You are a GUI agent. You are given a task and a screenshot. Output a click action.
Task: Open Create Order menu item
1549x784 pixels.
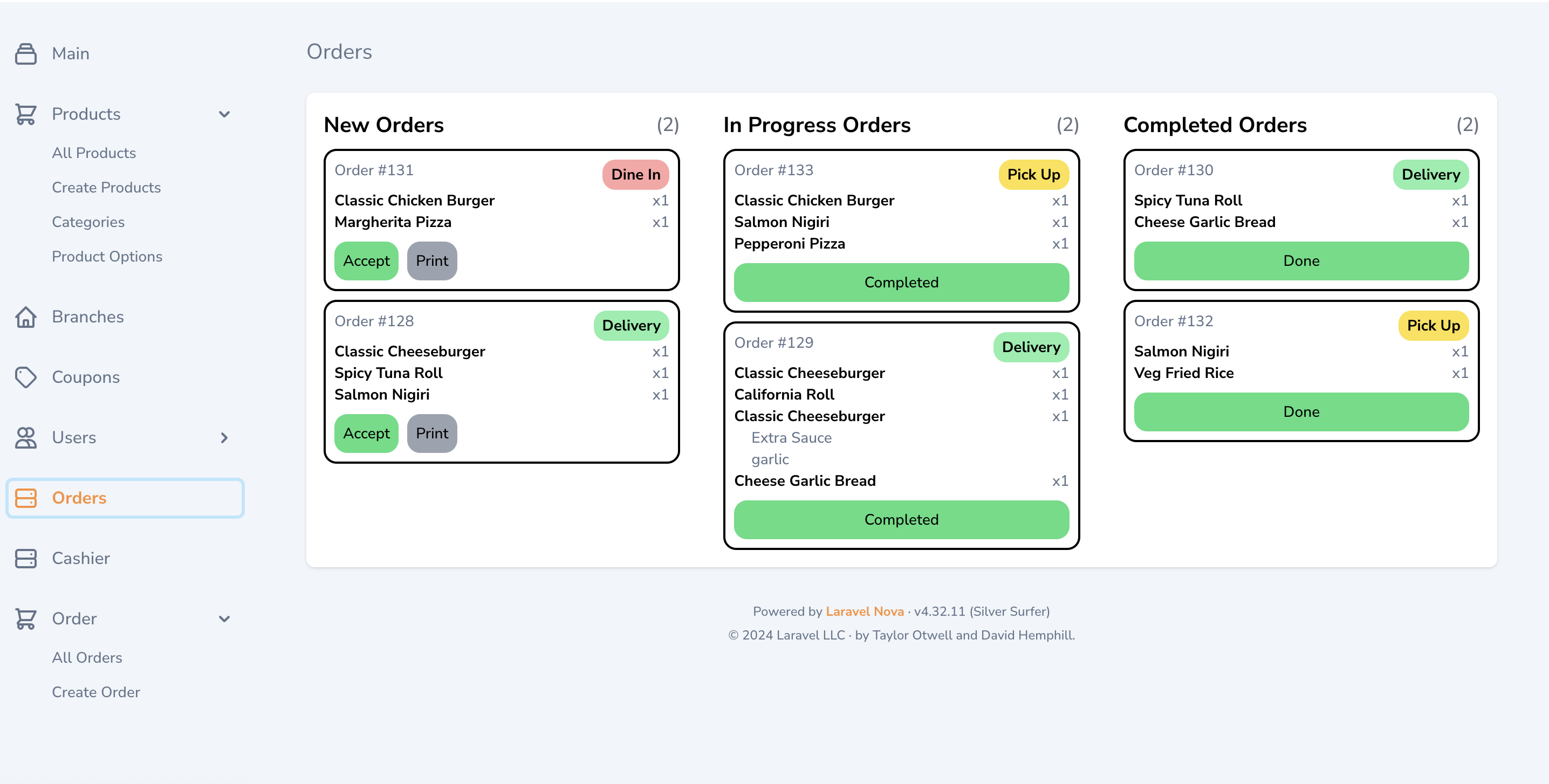95,692
